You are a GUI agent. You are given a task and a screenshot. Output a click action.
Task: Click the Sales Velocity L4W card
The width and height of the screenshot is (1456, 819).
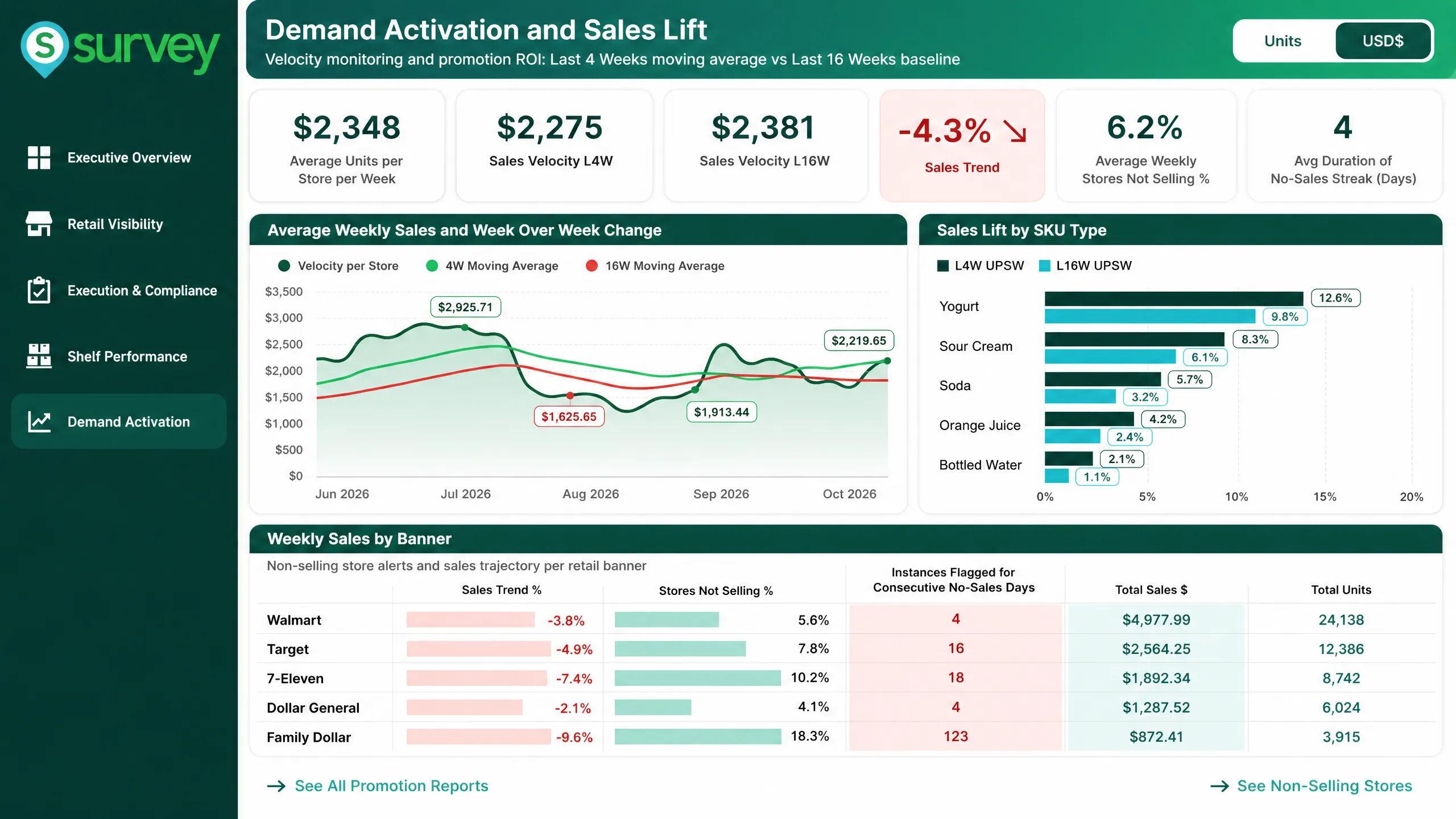click(554, 146)
